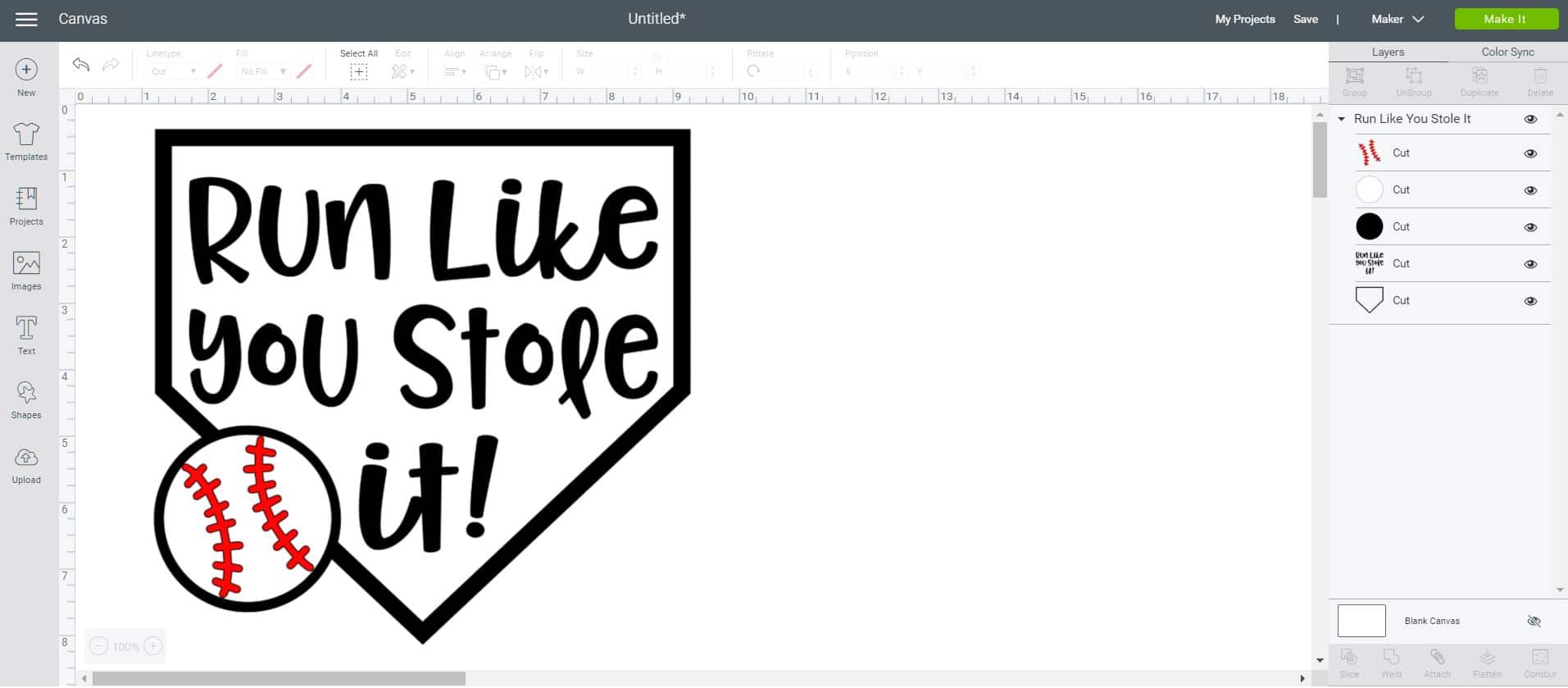Viewport: 1568px width, 688px height.
Task: Click the Redo arrow
Action: point(111,64)
